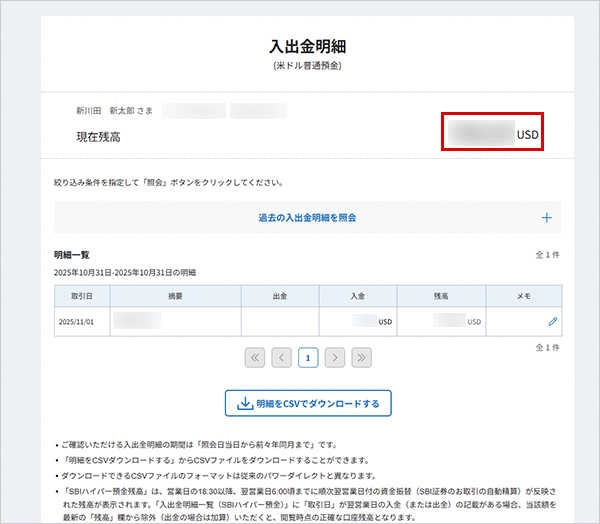Click the 摘要 column header
The image size is (600, 524).
click(176, 296)
